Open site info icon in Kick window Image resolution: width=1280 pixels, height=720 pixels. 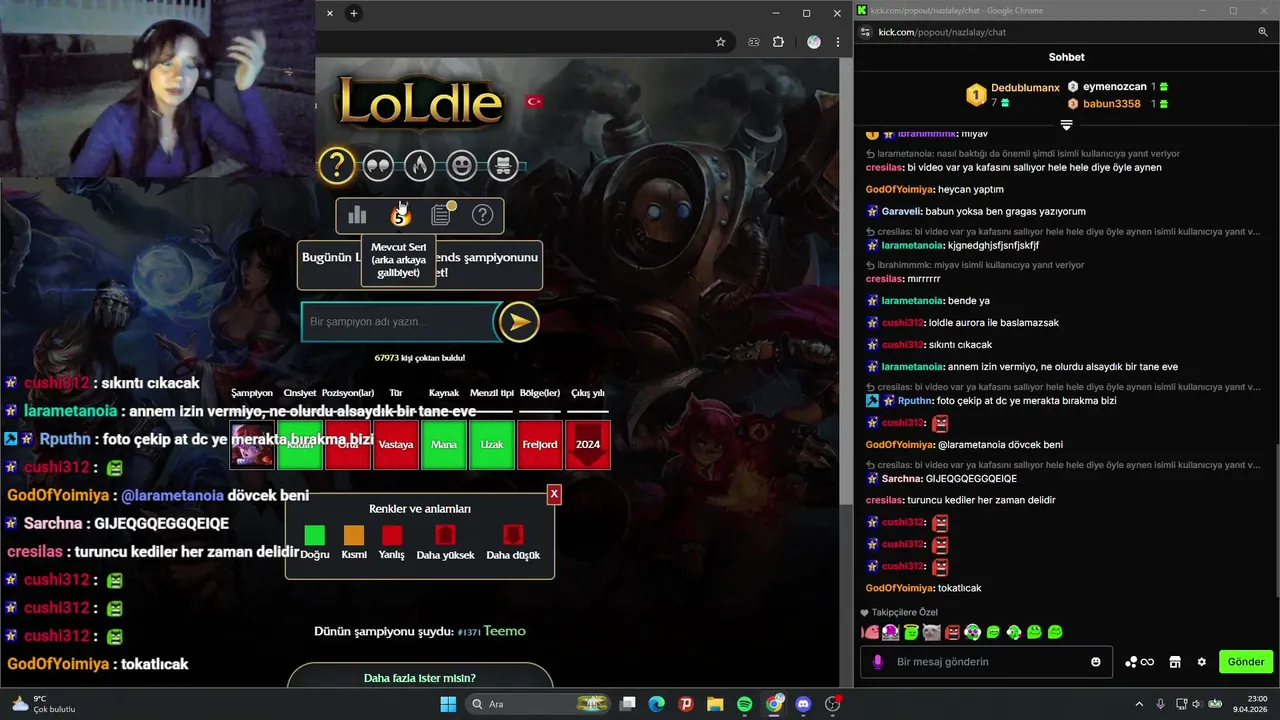tap(866, 32)
